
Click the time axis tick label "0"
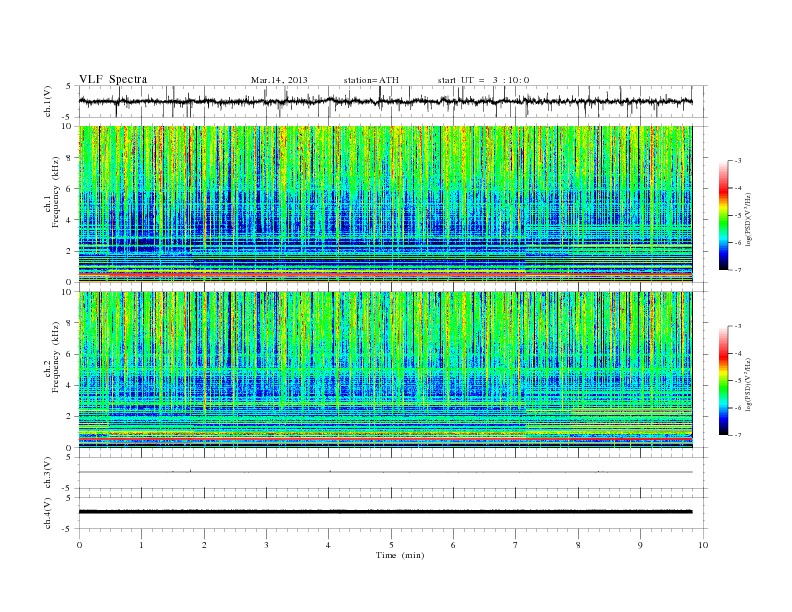tap(79, 545)
